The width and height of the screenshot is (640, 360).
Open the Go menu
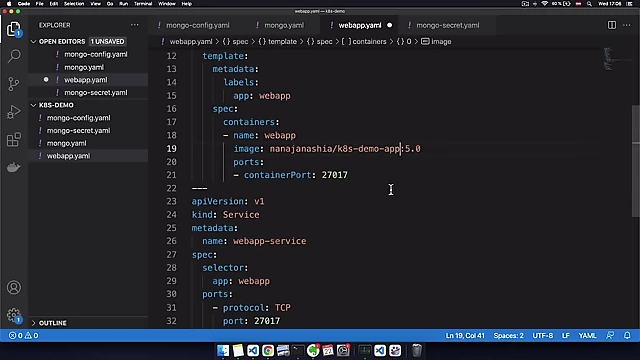(110, 4)
